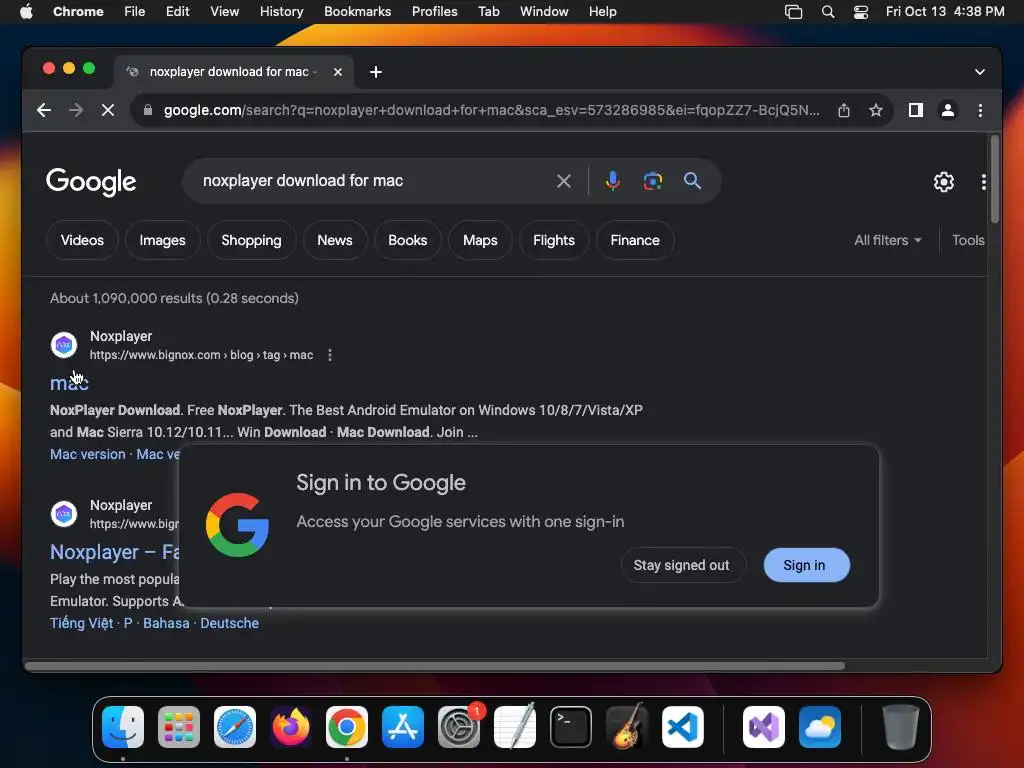Share this page via share icon

tap(844, 110)
